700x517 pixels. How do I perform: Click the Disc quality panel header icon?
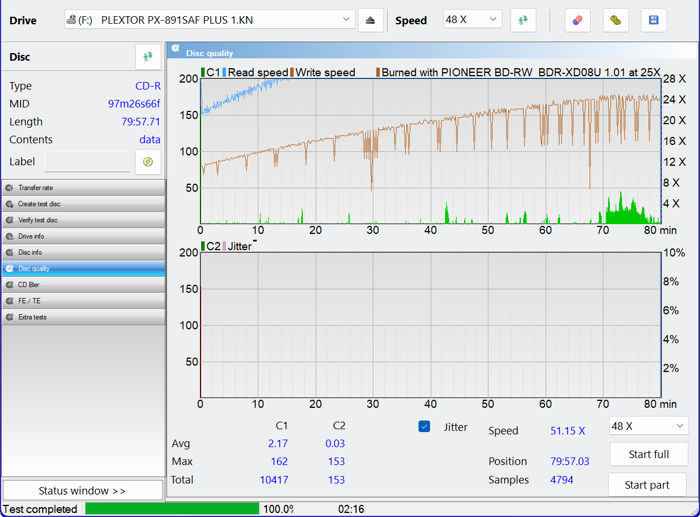[176, 49]
